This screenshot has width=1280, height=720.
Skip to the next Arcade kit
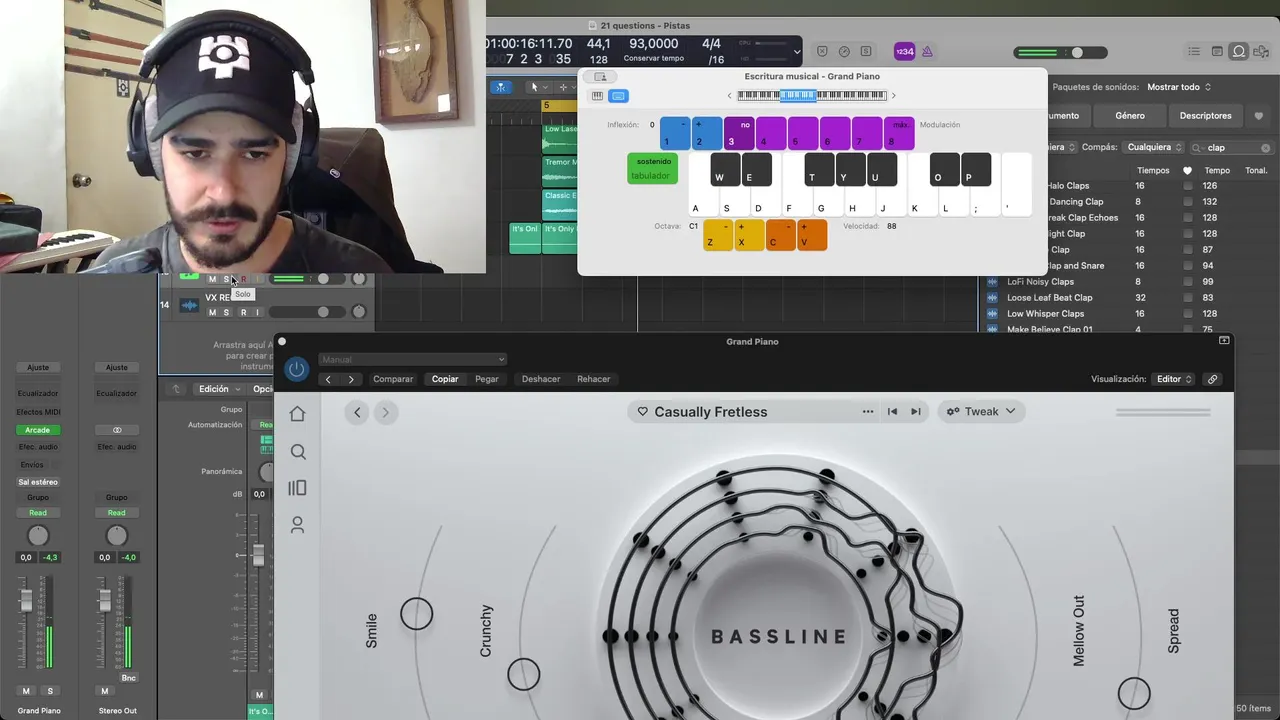coord(915,412)
